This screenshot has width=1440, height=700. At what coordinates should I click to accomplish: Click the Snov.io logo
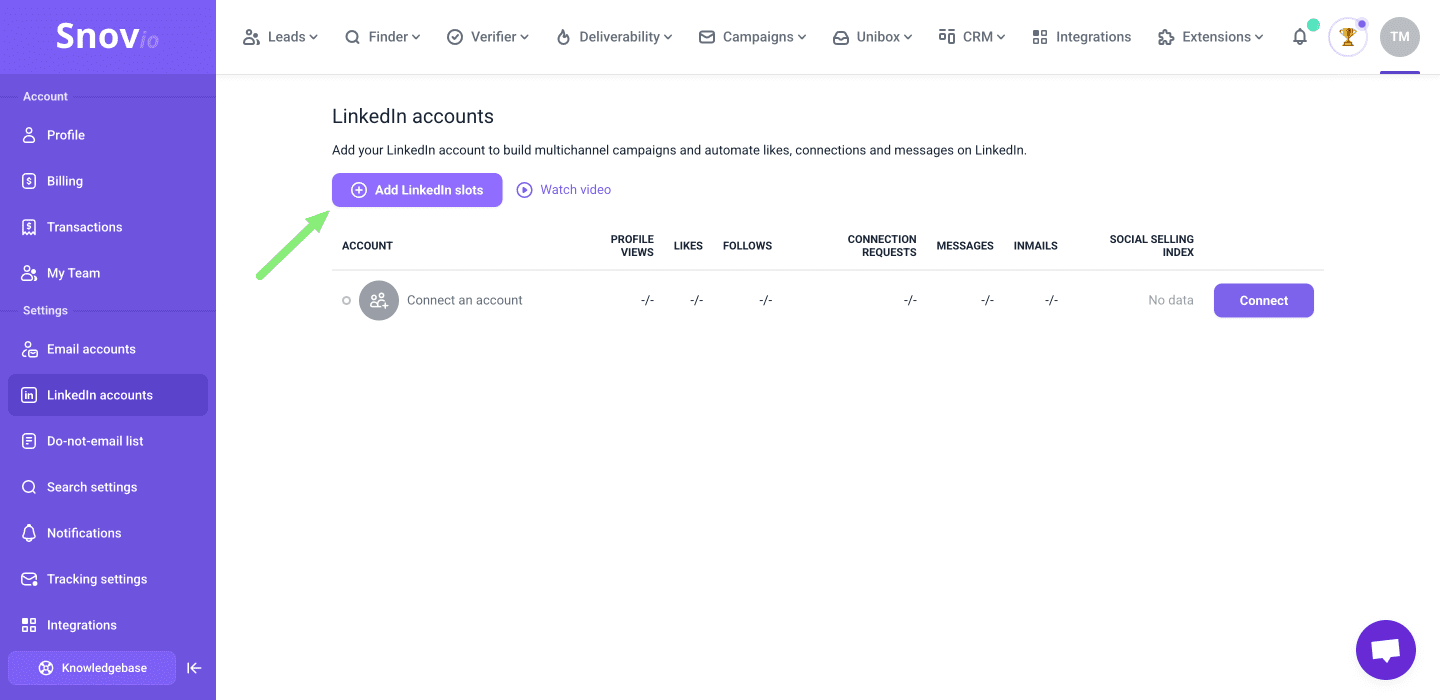(107, 37)
